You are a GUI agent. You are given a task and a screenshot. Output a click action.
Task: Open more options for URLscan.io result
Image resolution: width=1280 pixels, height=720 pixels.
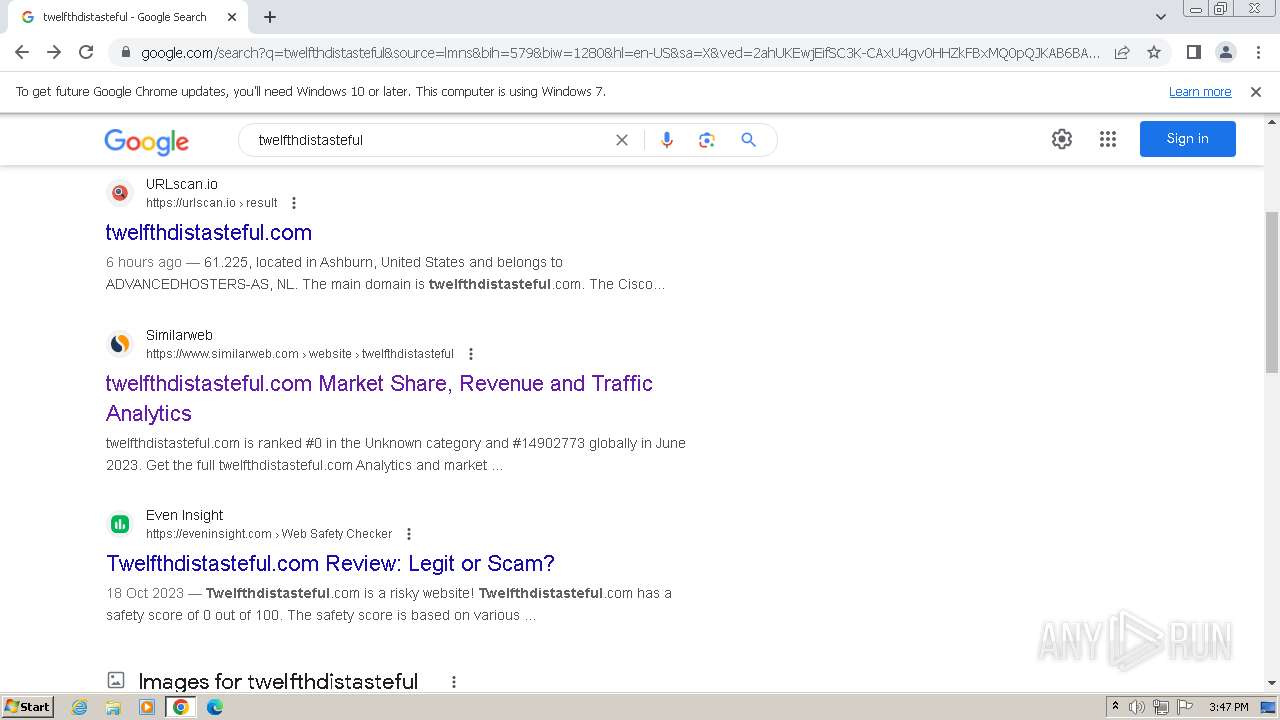click(x=294, y=203)
